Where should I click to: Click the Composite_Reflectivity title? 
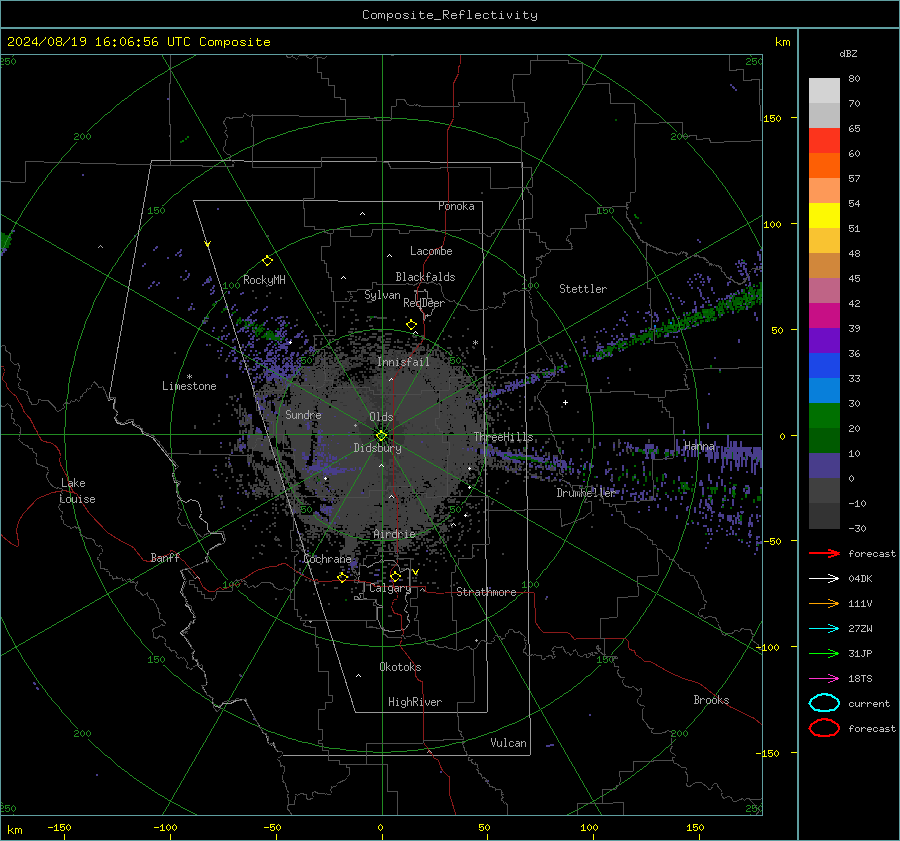449,15
